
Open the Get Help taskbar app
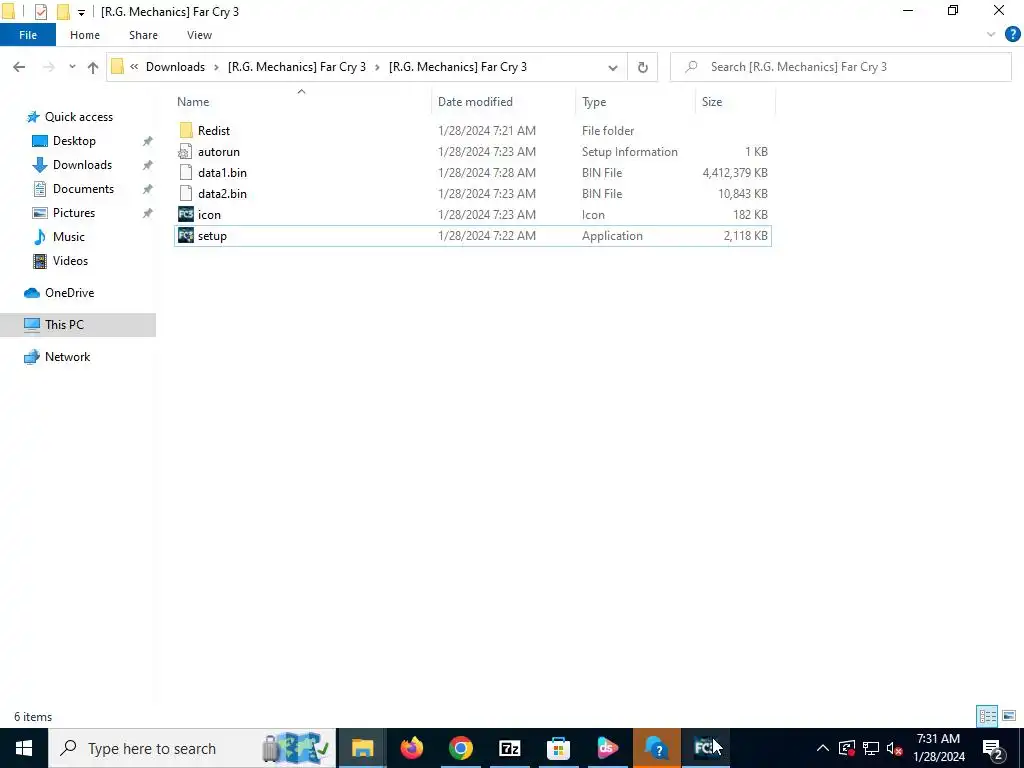656,748
